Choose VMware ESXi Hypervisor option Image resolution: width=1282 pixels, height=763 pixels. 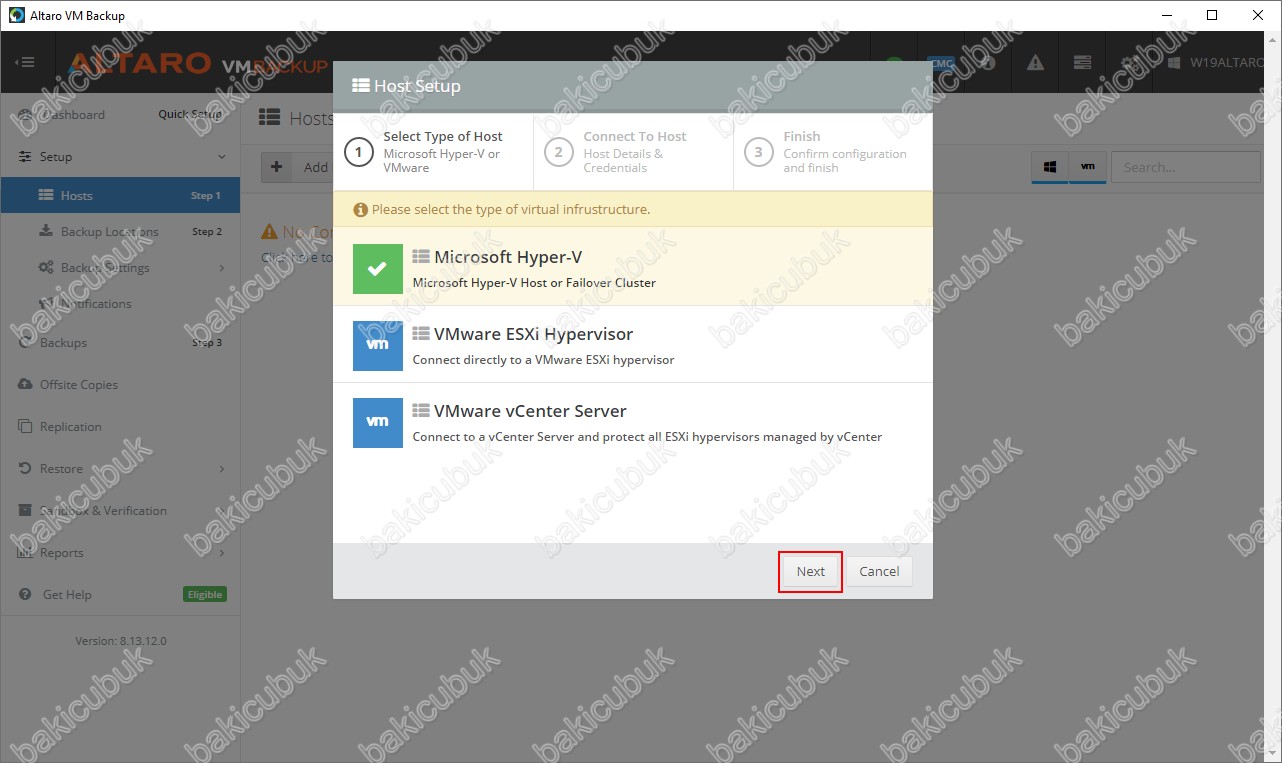coord(633,345)
